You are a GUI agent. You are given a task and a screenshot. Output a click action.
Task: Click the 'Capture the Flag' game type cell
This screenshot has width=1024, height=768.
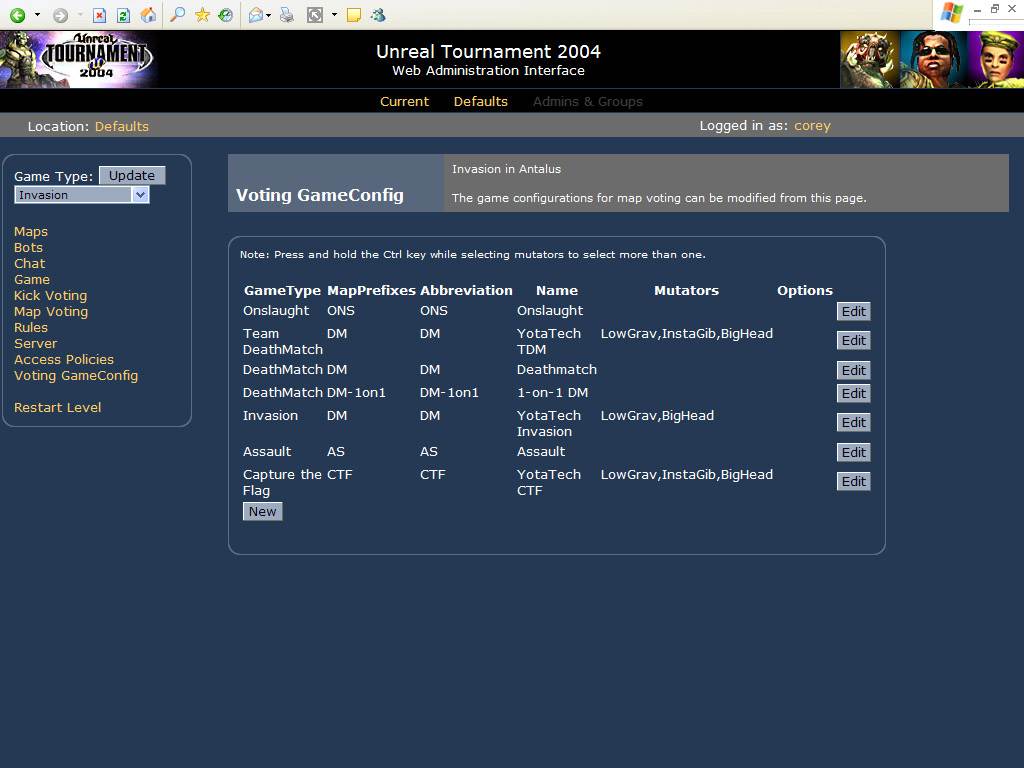click(x=282, y=483)
